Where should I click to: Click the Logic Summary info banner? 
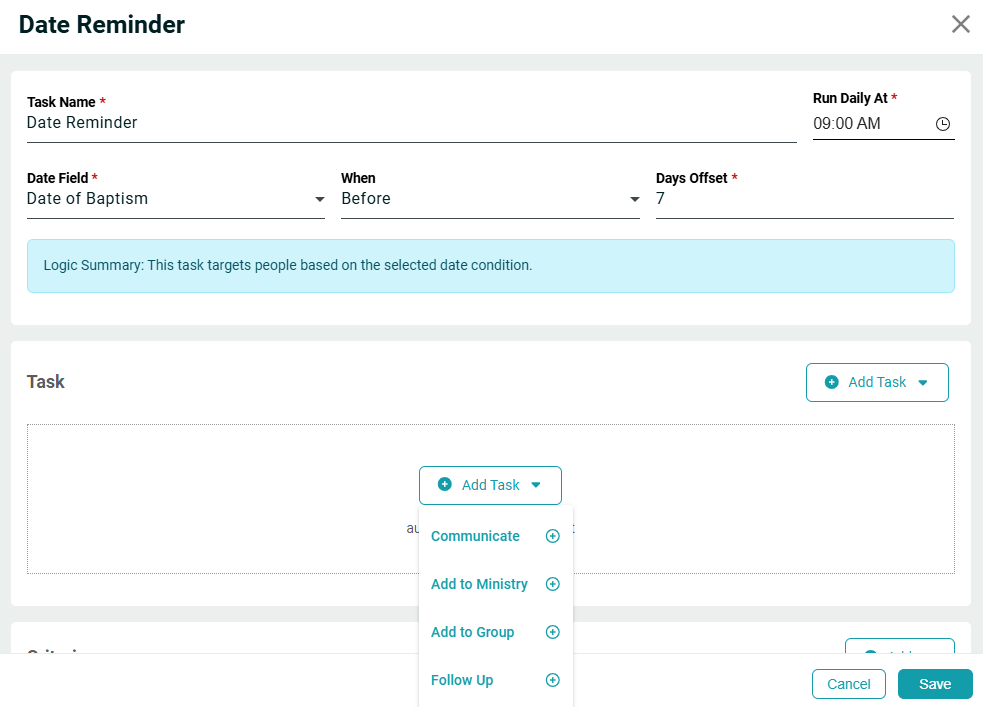click(490, 266)
